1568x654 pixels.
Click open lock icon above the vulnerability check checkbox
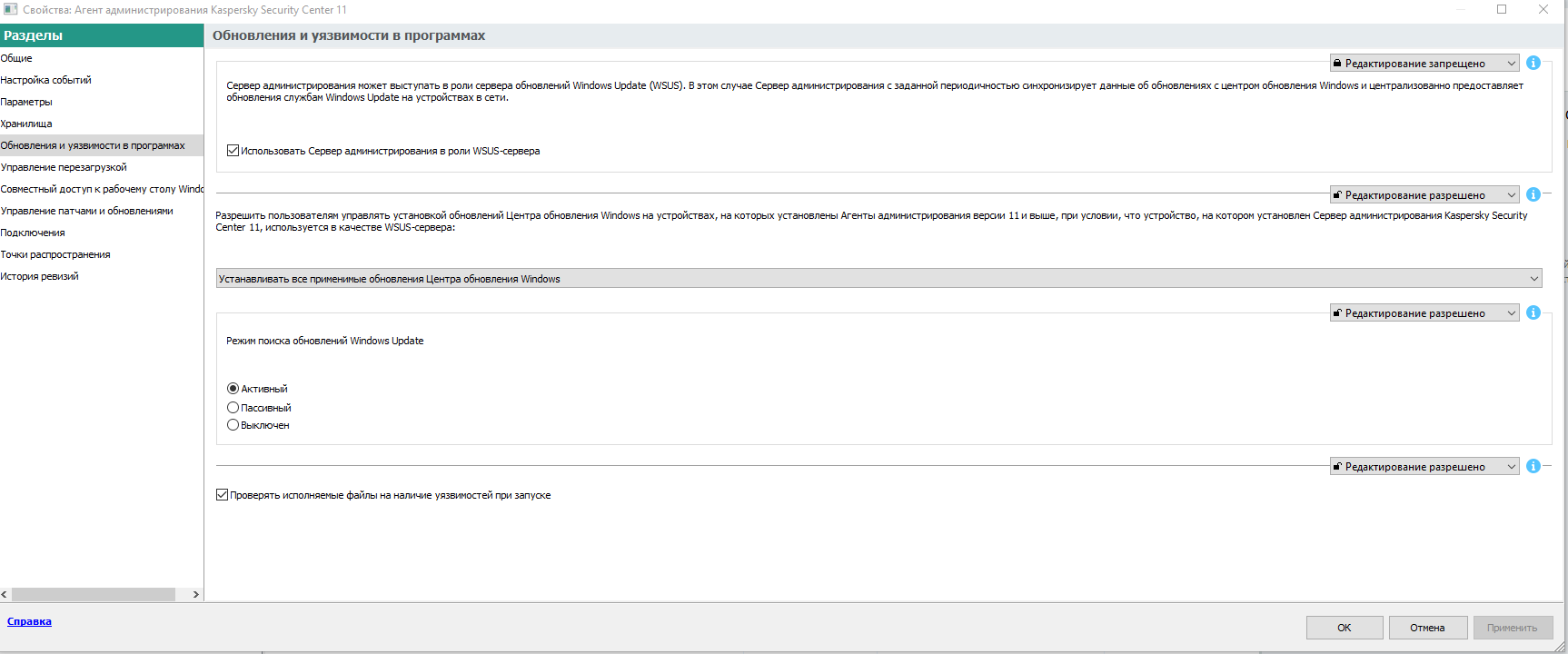[1337, 467]
